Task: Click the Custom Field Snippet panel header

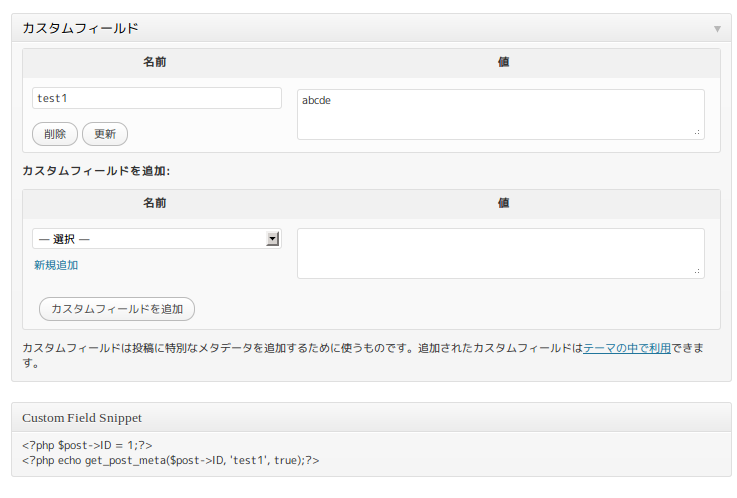Action: [x=82, y=417]
